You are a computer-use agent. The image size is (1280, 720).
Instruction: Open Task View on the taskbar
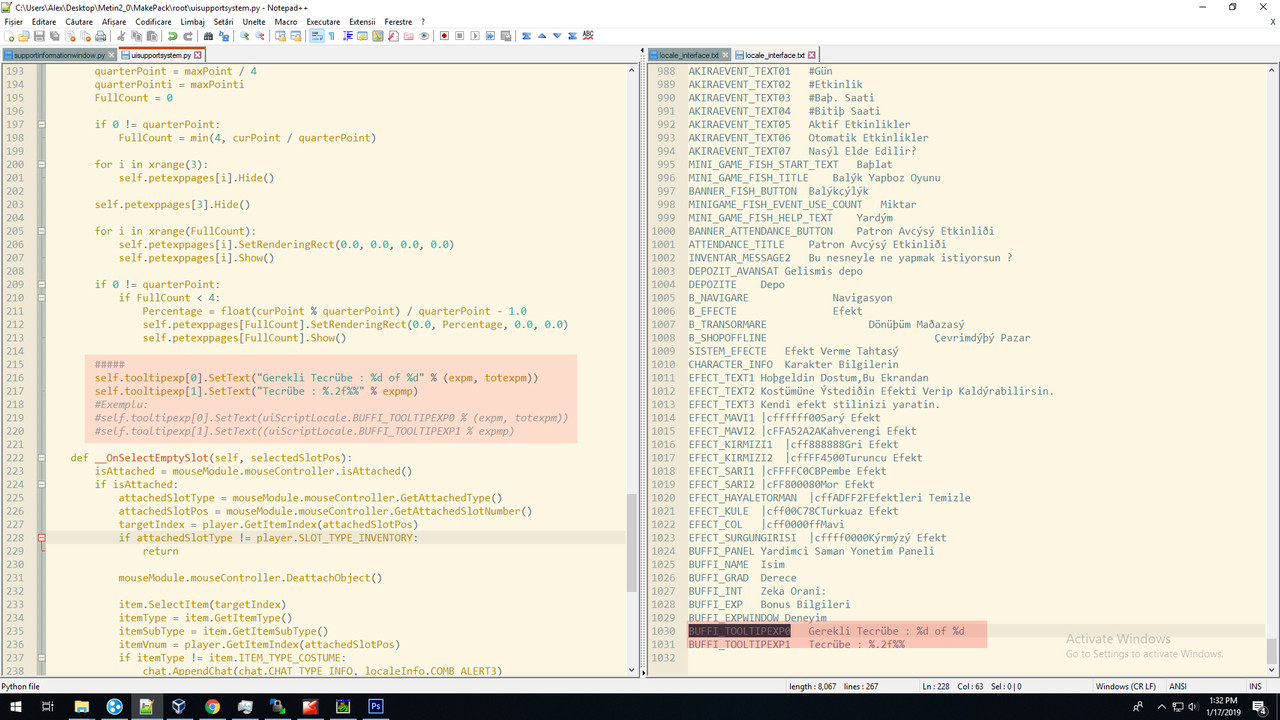point(47,706)
